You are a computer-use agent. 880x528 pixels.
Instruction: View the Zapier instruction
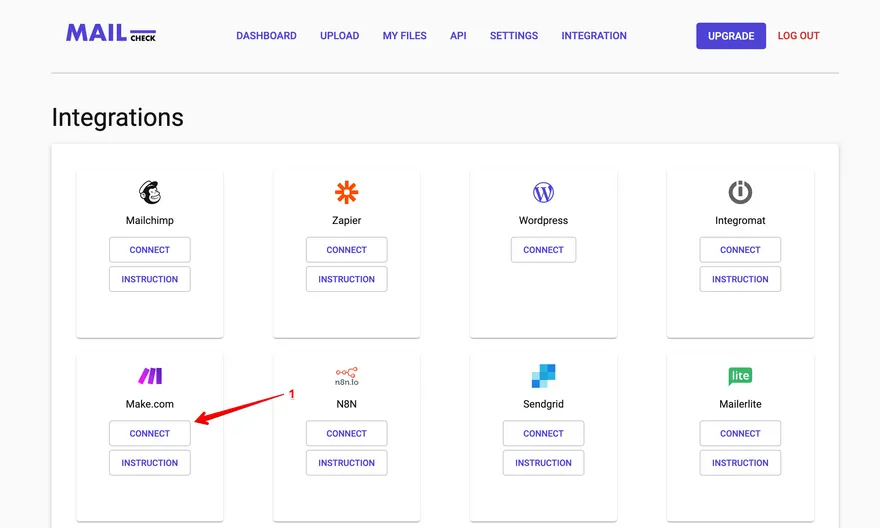346,279
